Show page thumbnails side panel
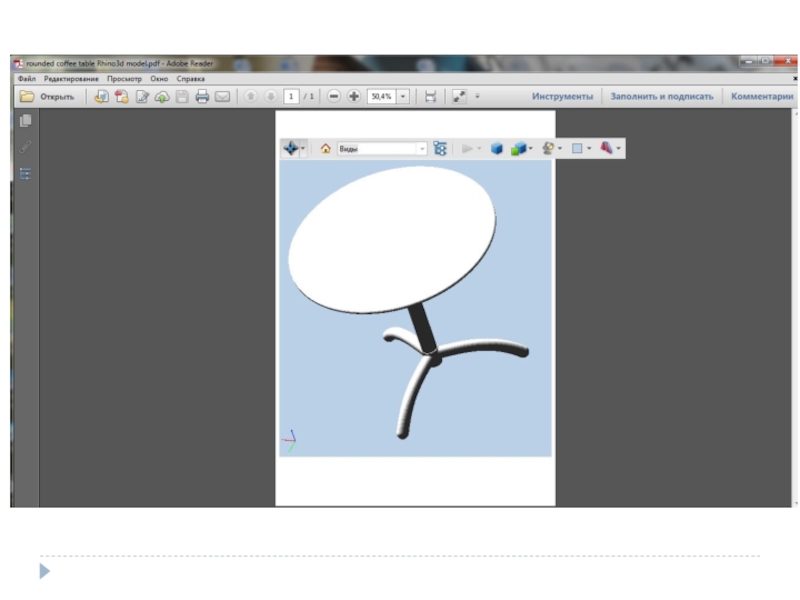 25,120
